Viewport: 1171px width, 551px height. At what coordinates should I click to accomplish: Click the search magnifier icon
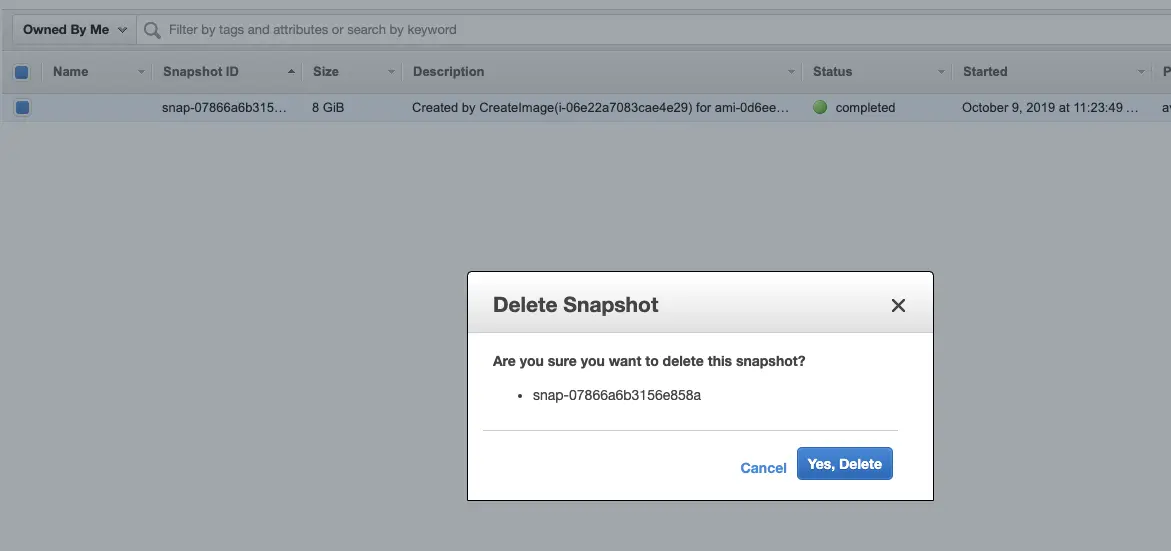coord(152,30)
